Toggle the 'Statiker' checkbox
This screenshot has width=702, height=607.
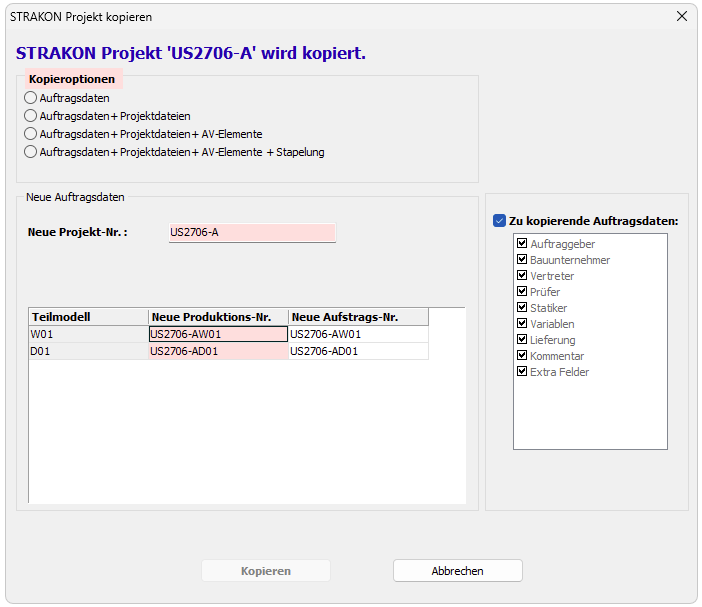[x=522, y=308]
